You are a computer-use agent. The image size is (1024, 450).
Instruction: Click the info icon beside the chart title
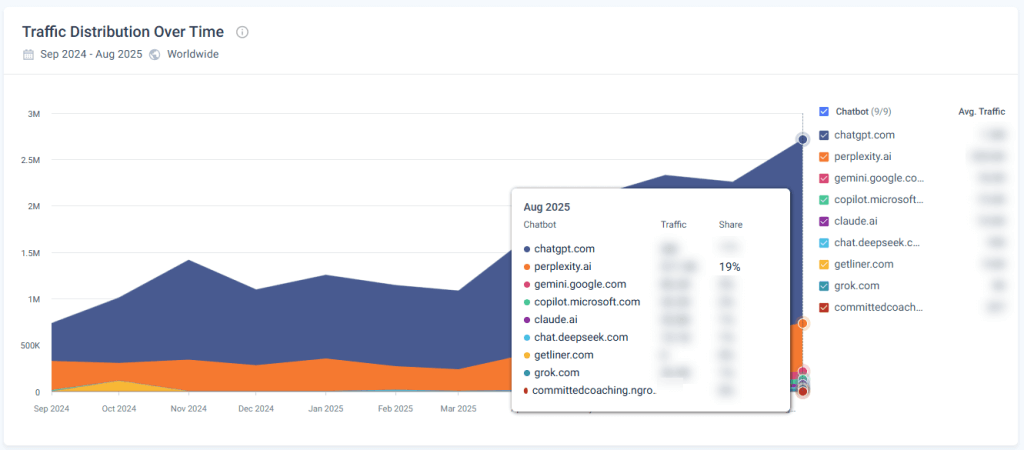click(x=242, y=32)
